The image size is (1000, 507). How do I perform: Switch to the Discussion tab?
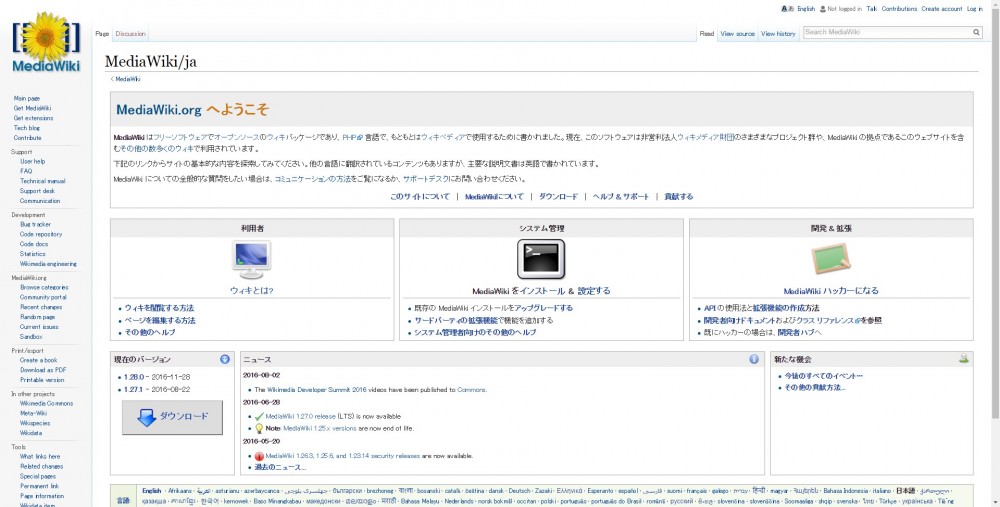pyautogui.click(x=131, y=34)
